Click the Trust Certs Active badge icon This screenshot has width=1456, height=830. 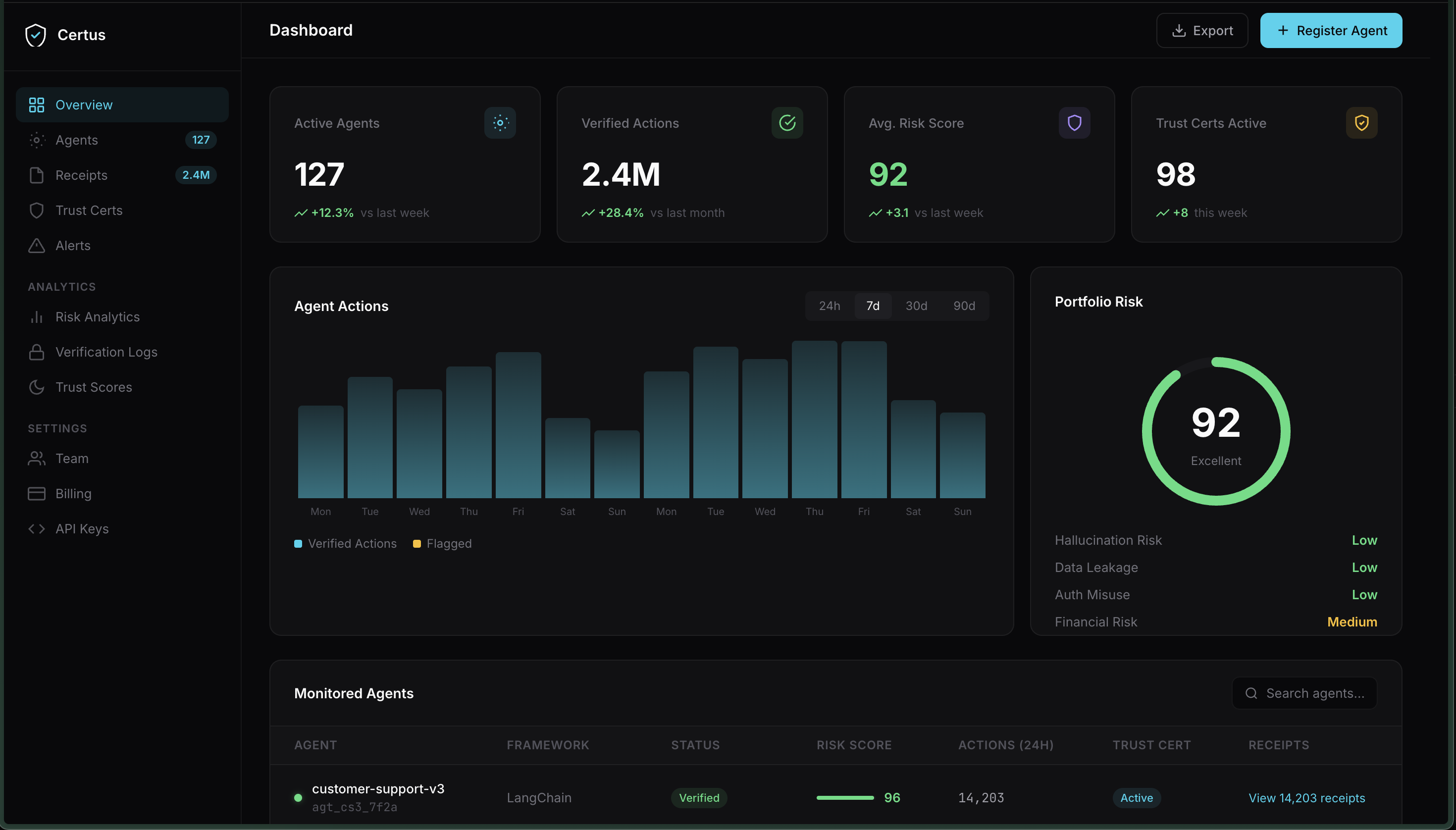pos(1361,122)
